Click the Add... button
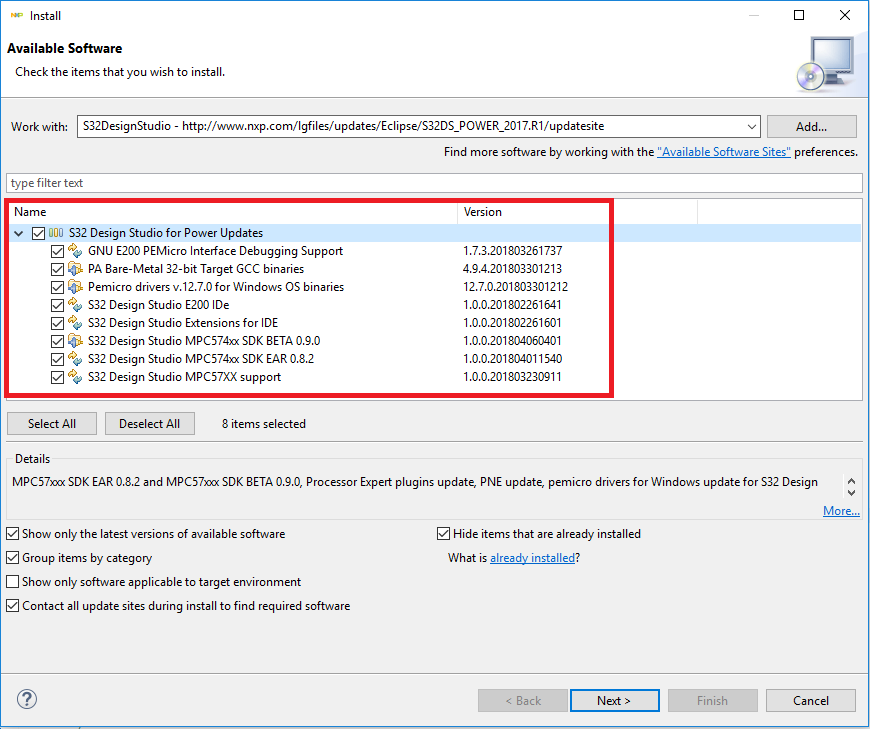Image resolution: width=870 pixels, height=729 pixels. 812,126
